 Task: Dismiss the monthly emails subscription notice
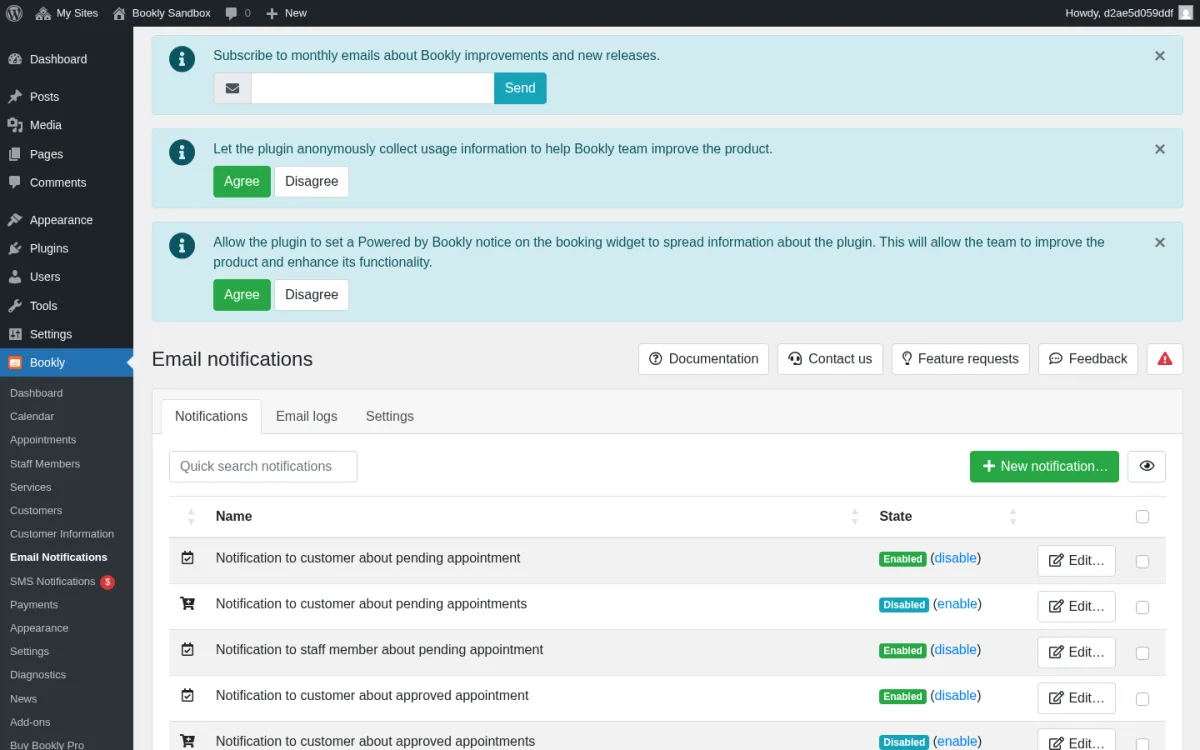(1160, 56)
